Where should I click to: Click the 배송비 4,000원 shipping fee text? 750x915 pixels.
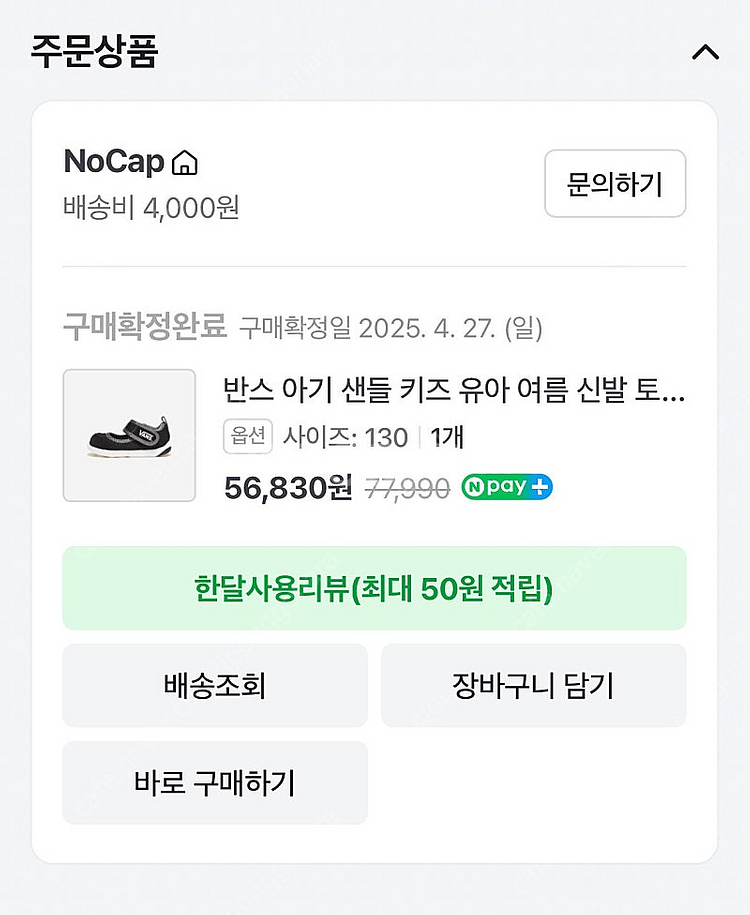(151, 208)
